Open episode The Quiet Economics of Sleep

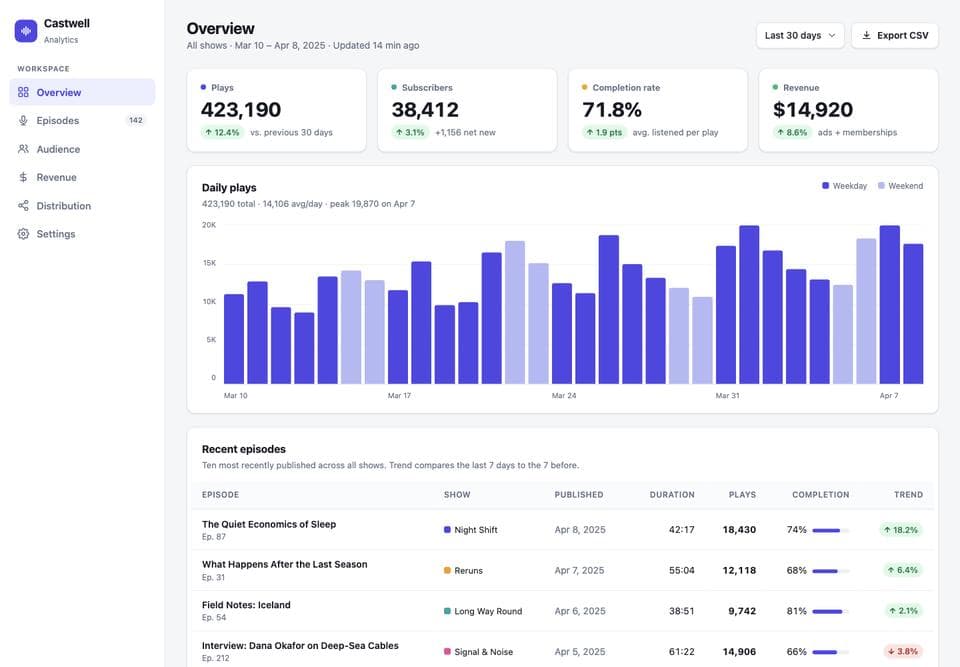[269, 524]
